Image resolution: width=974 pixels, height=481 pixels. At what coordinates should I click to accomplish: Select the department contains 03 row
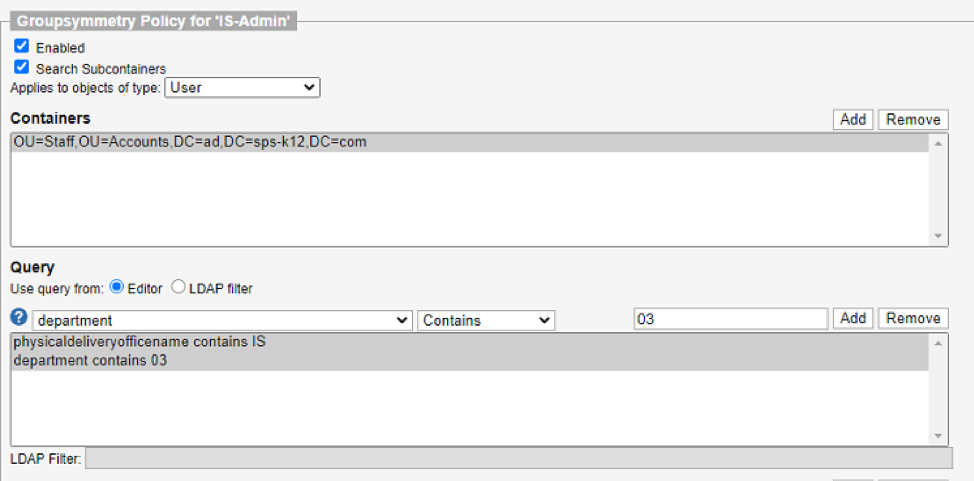(x=90, y=360)
